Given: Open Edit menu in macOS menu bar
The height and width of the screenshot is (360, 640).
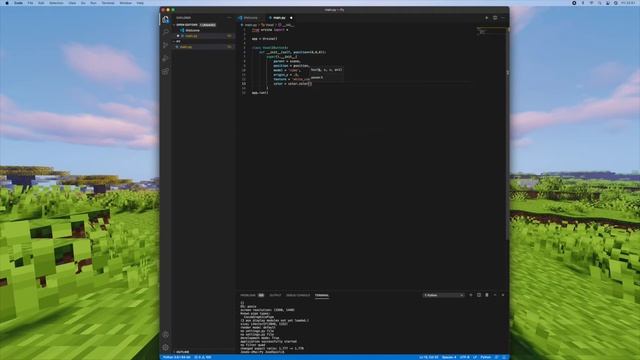Looking at the screenshot, I should coord(41,3).
